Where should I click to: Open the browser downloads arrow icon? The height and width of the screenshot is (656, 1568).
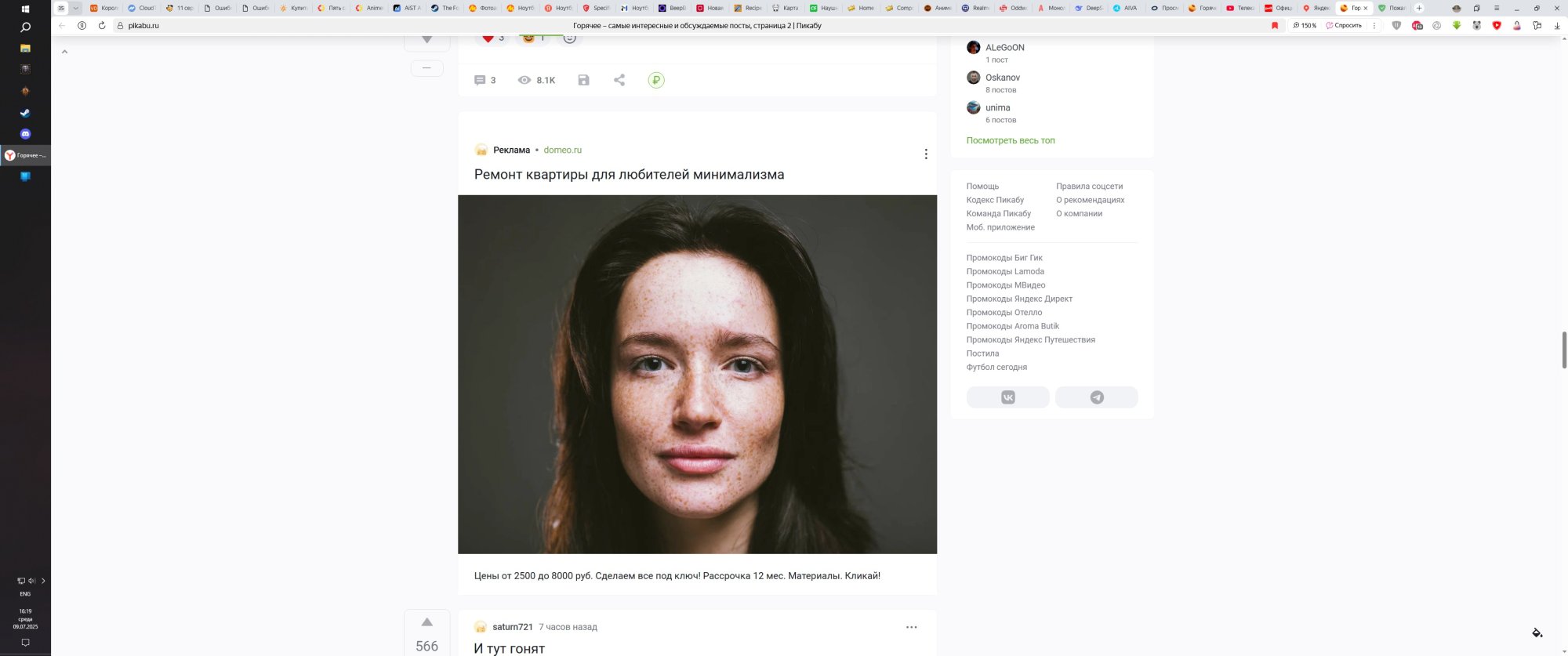[x=1557, y=25]
